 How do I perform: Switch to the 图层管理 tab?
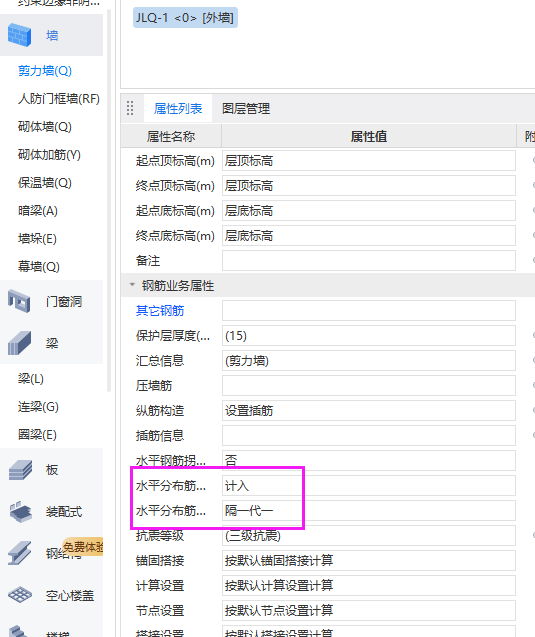click(x=246, y=108)
